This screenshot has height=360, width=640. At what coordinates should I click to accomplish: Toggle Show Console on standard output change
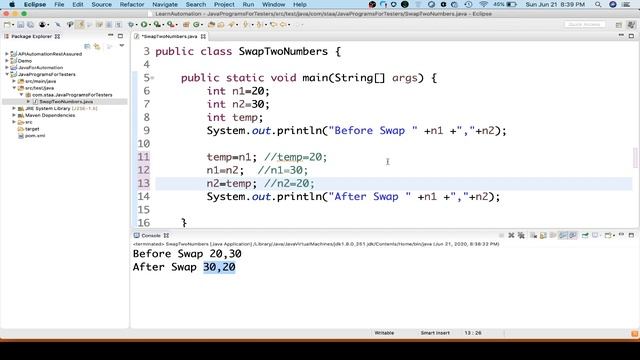563,236
